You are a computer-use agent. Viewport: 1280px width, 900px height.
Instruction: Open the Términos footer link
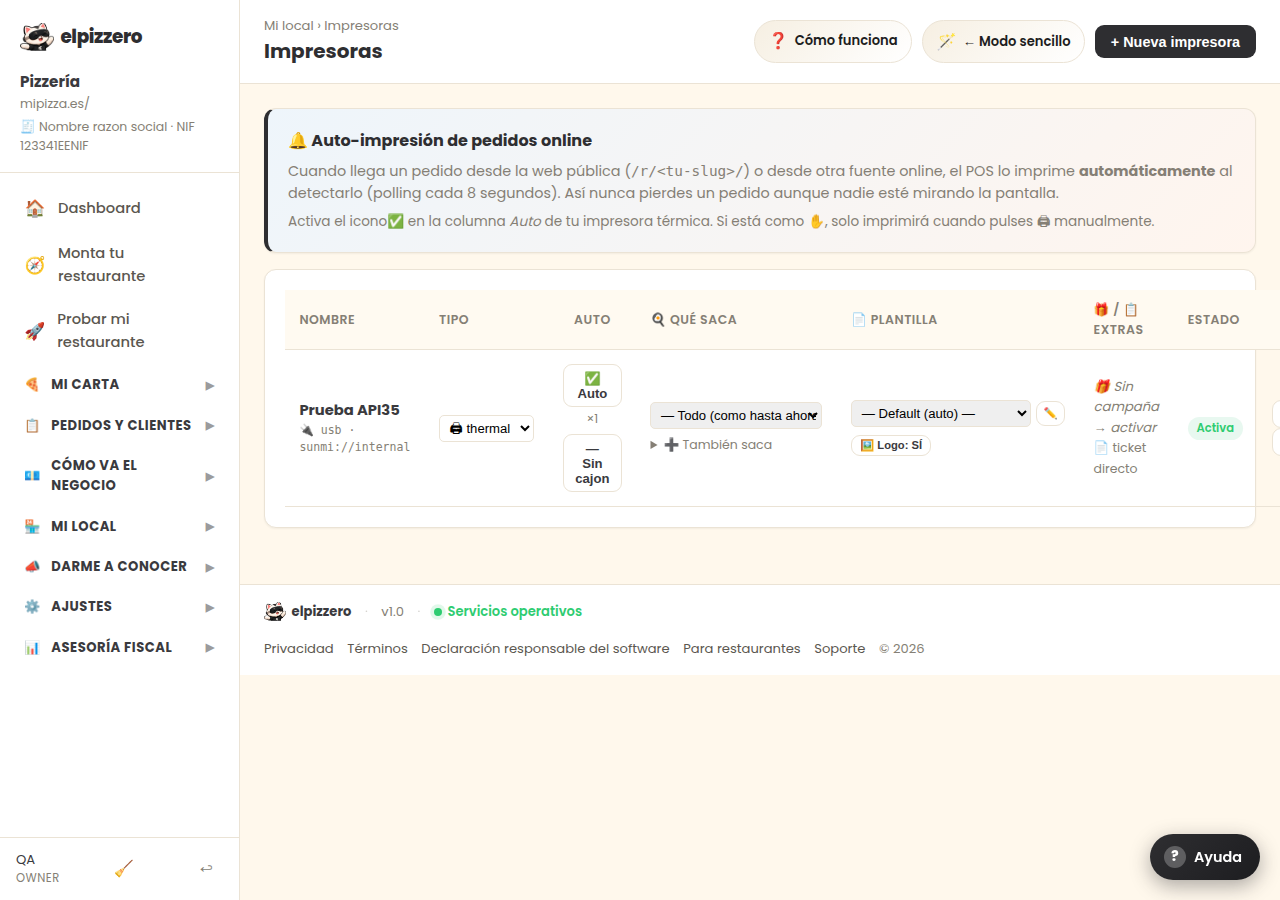(x=377, y=649)
